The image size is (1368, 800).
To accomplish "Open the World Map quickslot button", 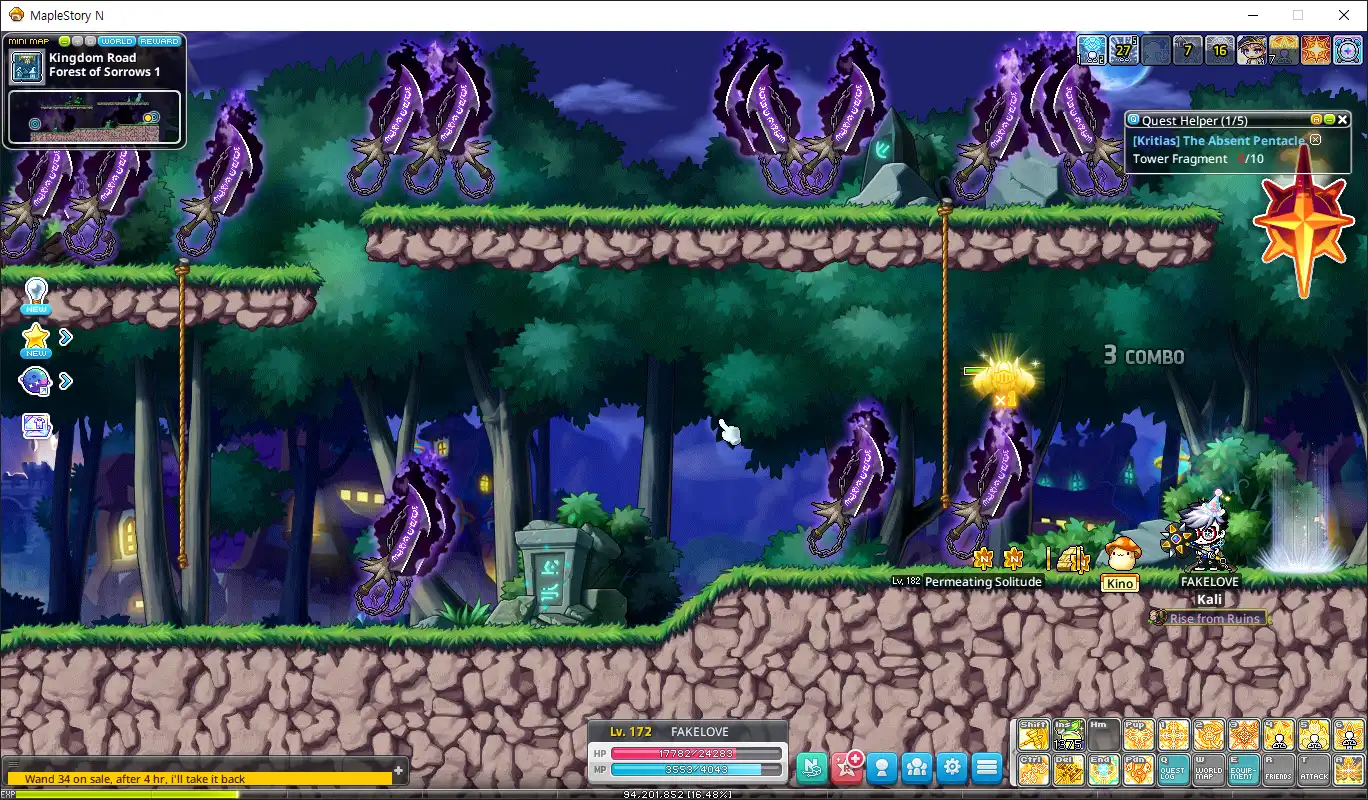I will click(x=1209, y=770).
